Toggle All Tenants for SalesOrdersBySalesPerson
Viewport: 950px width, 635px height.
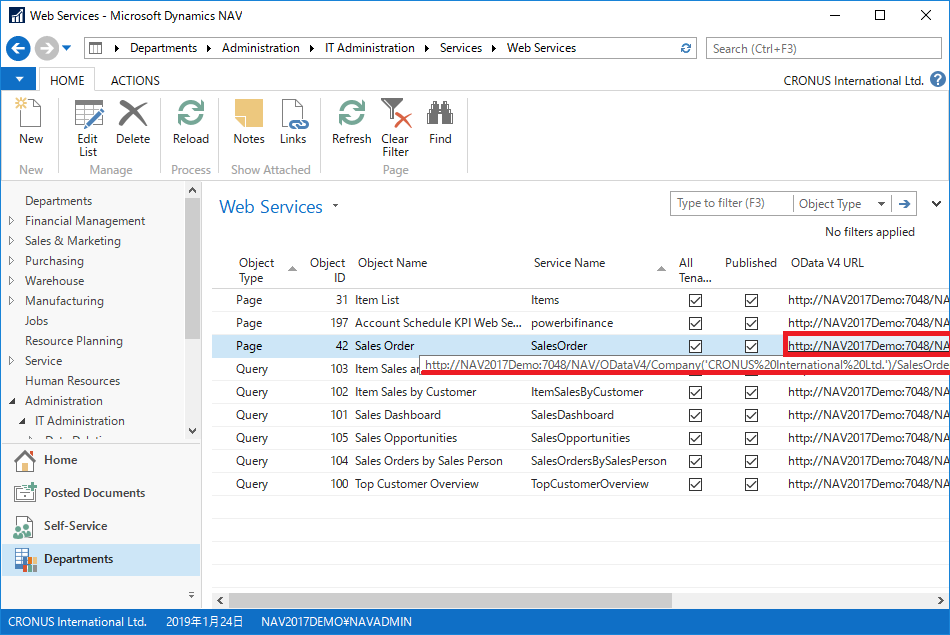pyautogui.click(x=696, y=461)
